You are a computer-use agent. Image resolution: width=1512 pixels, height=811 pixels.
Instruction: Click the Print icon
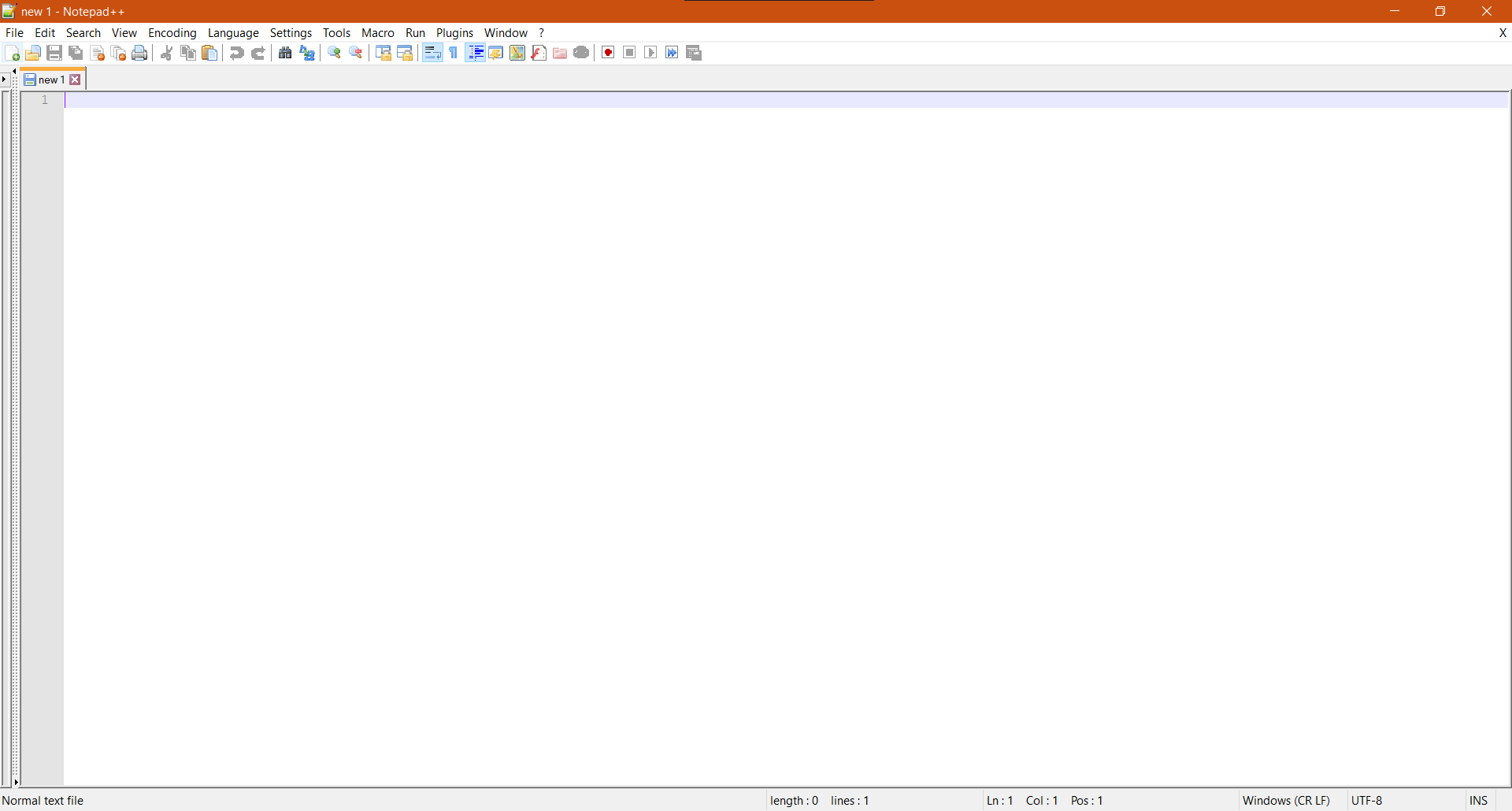point(139,53)
